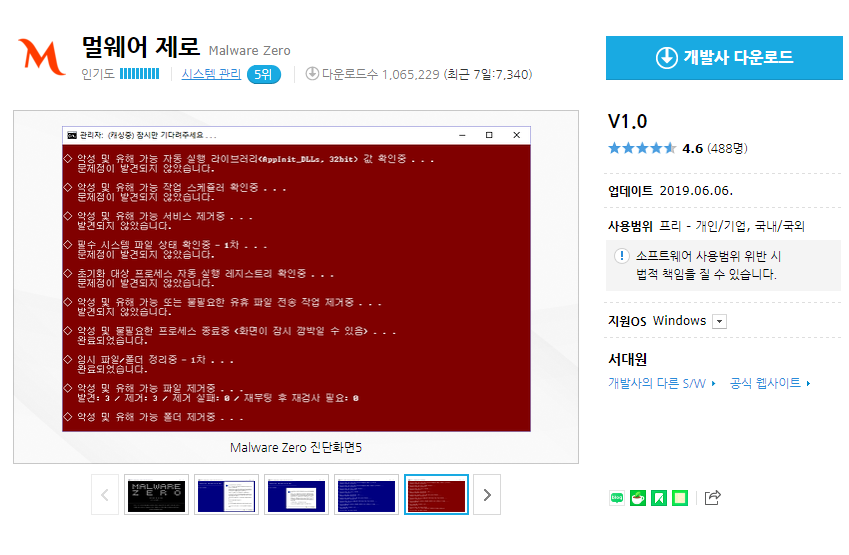The width and height of the screenshot is (849, 555).
Task: Select the fourth blue text thumbnail
Action: [366, 494]
